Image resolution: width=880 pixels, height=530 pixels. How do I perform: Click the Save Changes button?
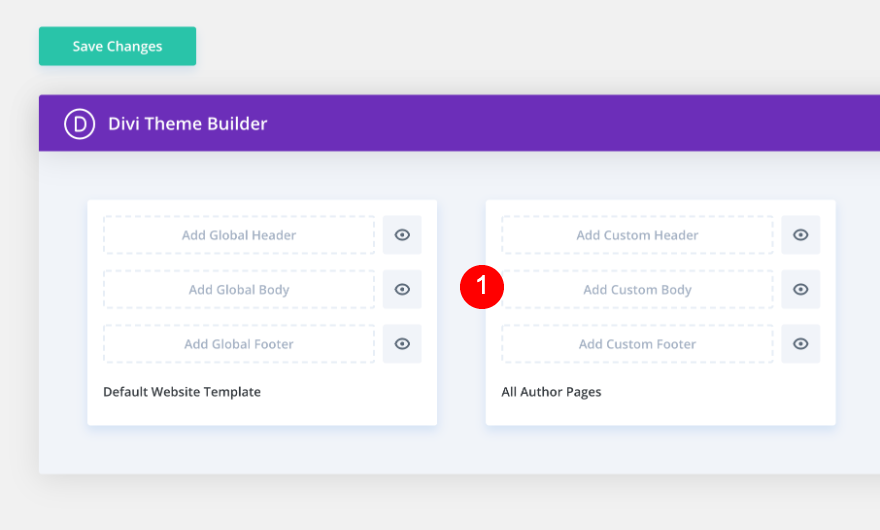117,46
